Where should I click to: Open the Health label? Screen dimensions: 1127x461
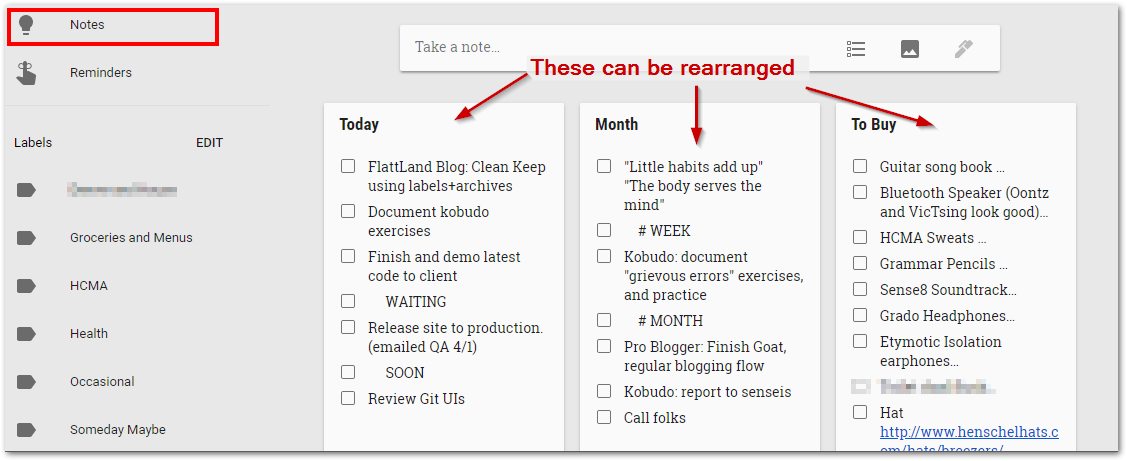[89, 334]
